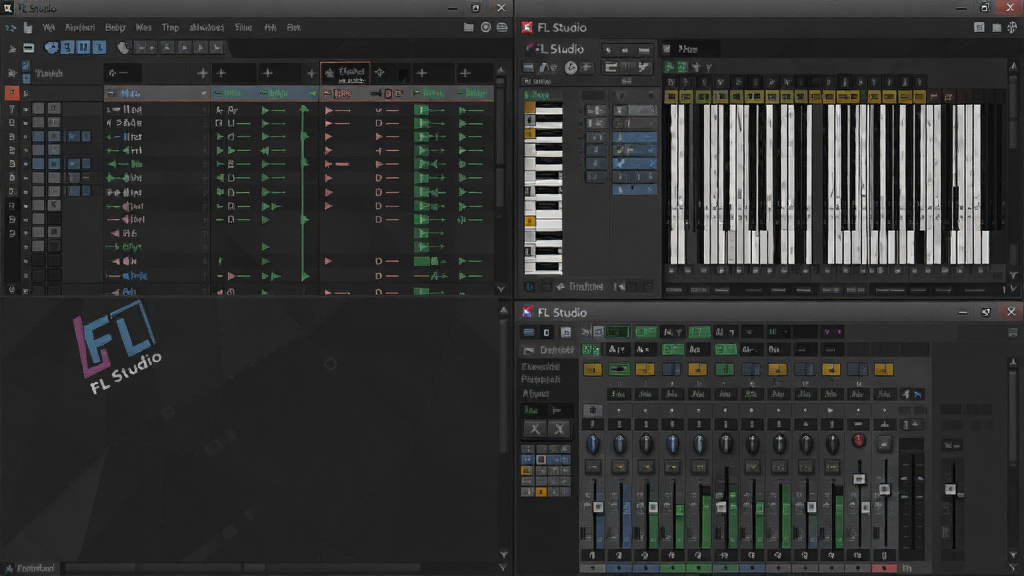This screenshot has height=576, width=1024.
Task: Click the list icon in piano roll title bar
Action: 979,27
